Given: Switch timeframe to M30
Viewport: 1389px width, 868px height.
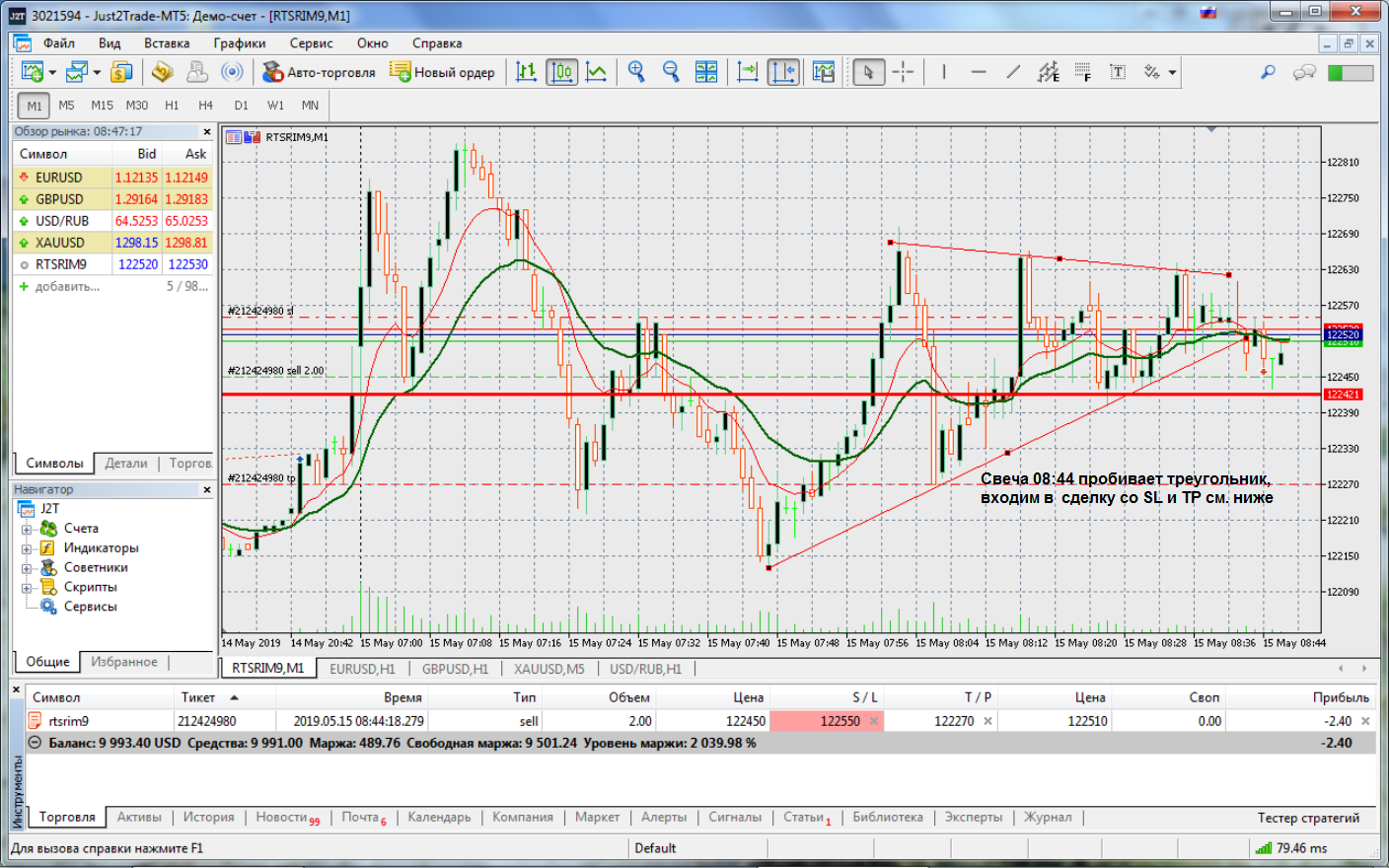Looking at the screenshot, I should coord(137,106).
